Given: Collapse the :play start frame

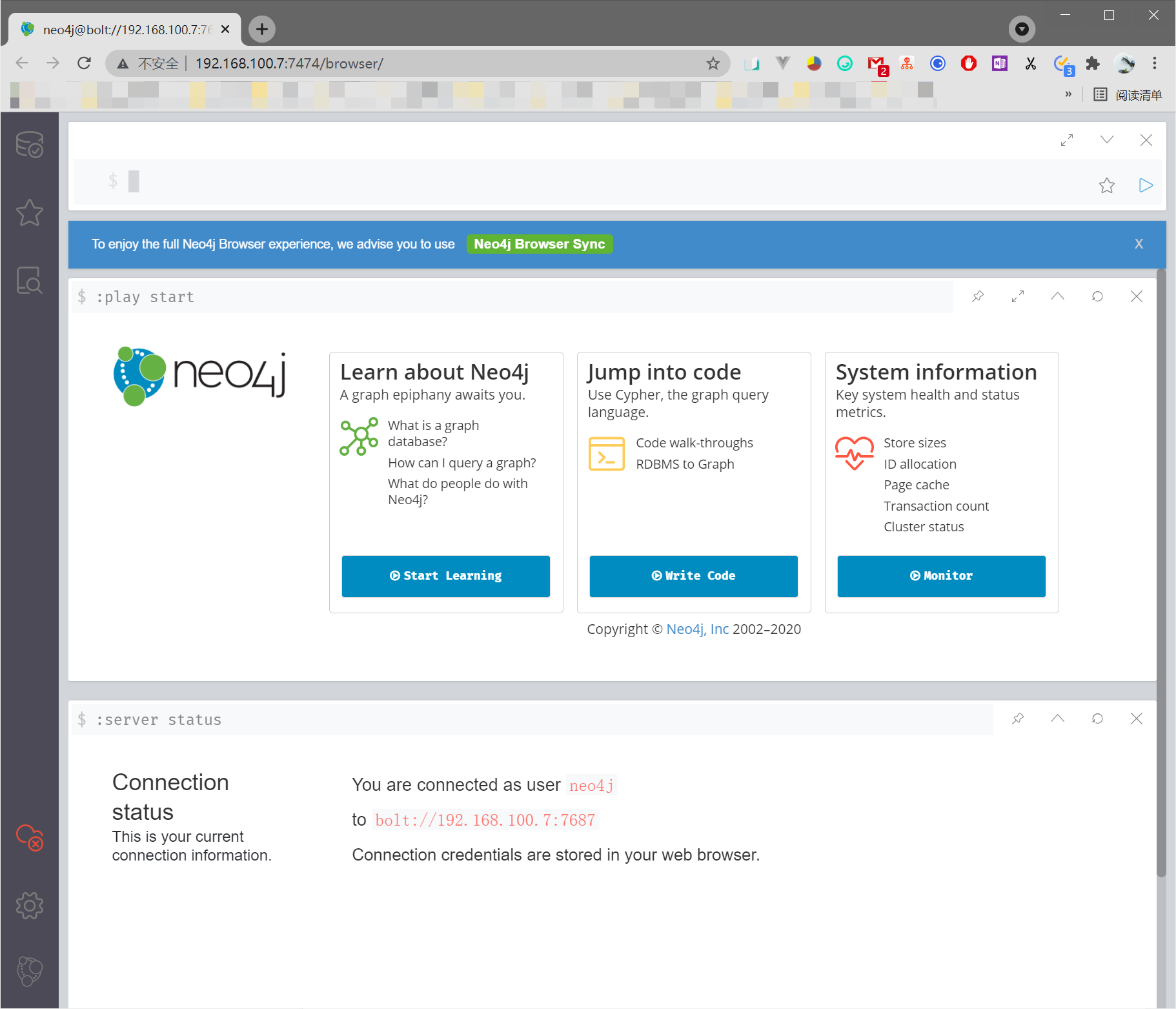Looking at the screenshot, I should [x=1057, y=296].
